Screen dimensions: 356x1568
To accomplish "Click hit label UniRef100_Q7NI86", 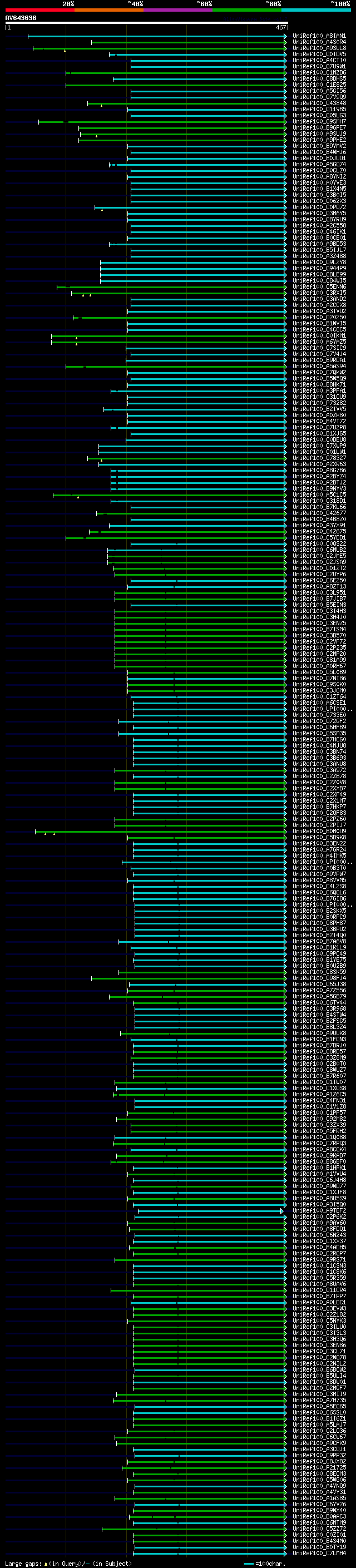I will (319, 678).
